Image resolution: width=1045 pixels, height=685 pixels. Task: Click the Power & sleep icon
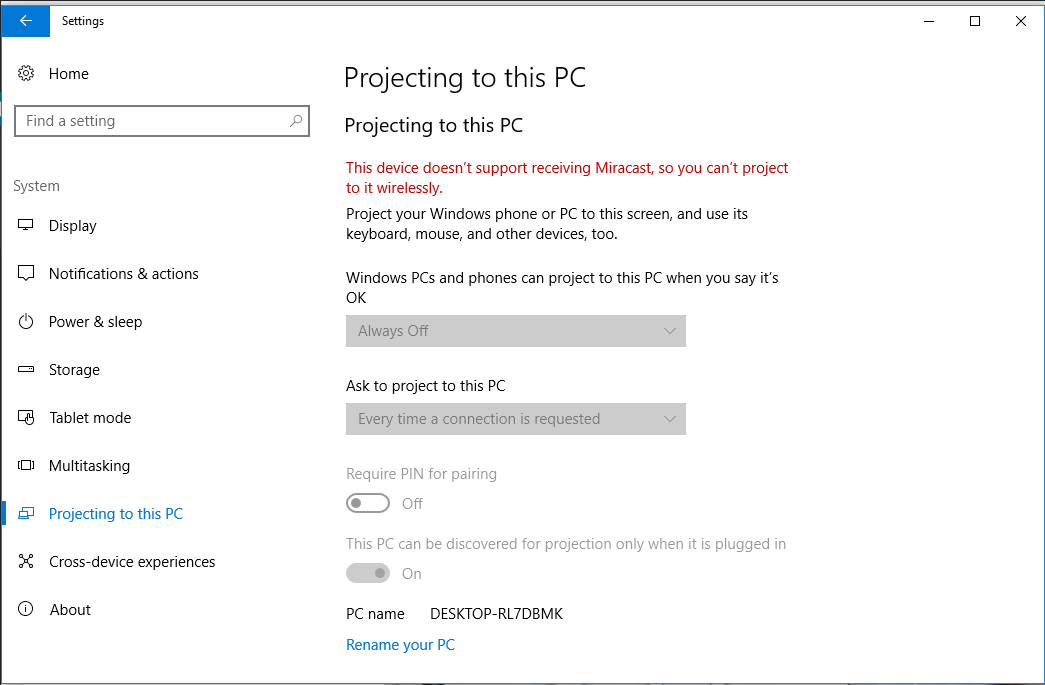pyautogui.click(x=26, y=321)
